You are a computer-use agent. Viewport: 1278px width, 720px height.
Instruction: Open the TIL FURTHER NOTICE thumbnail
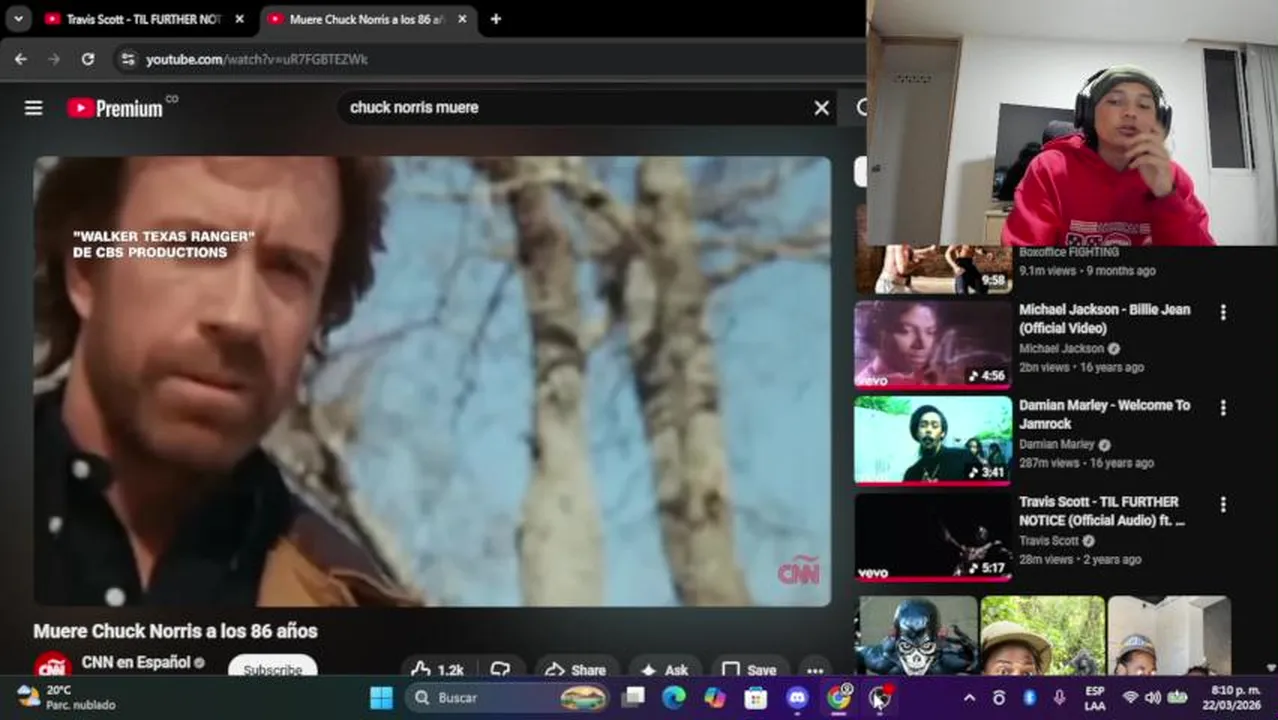tap(933, 537)
